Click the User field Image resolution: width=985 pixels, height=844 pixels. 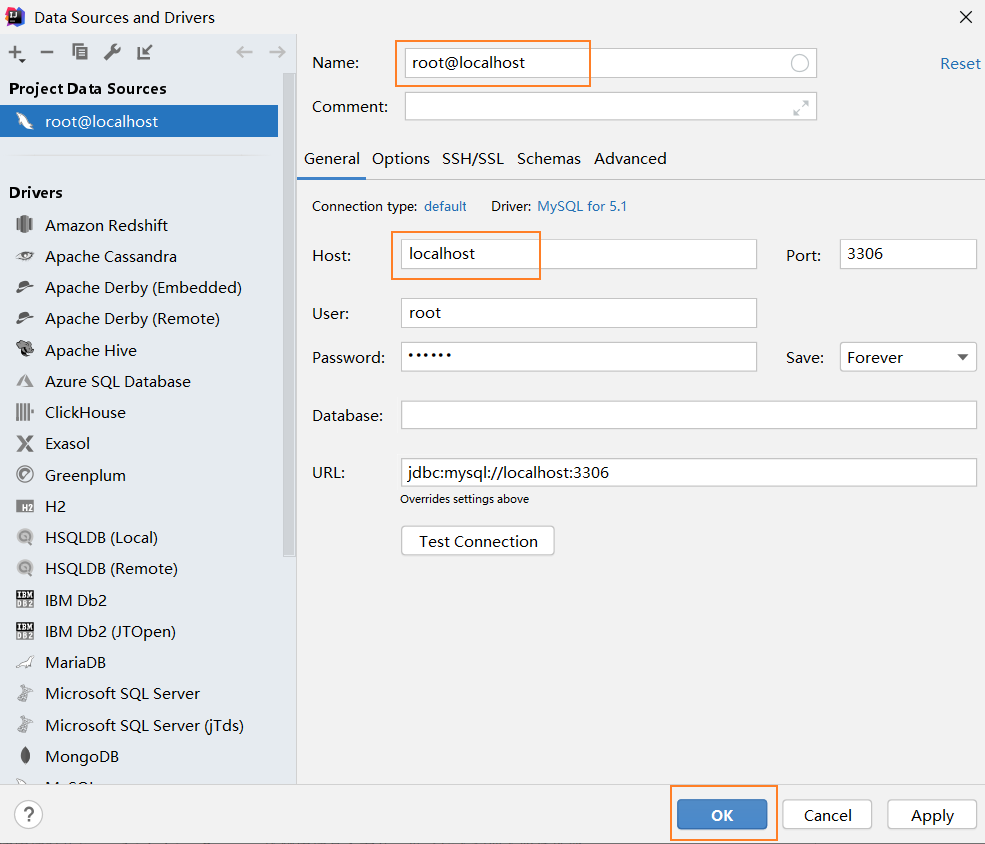(x=579, y=313)
